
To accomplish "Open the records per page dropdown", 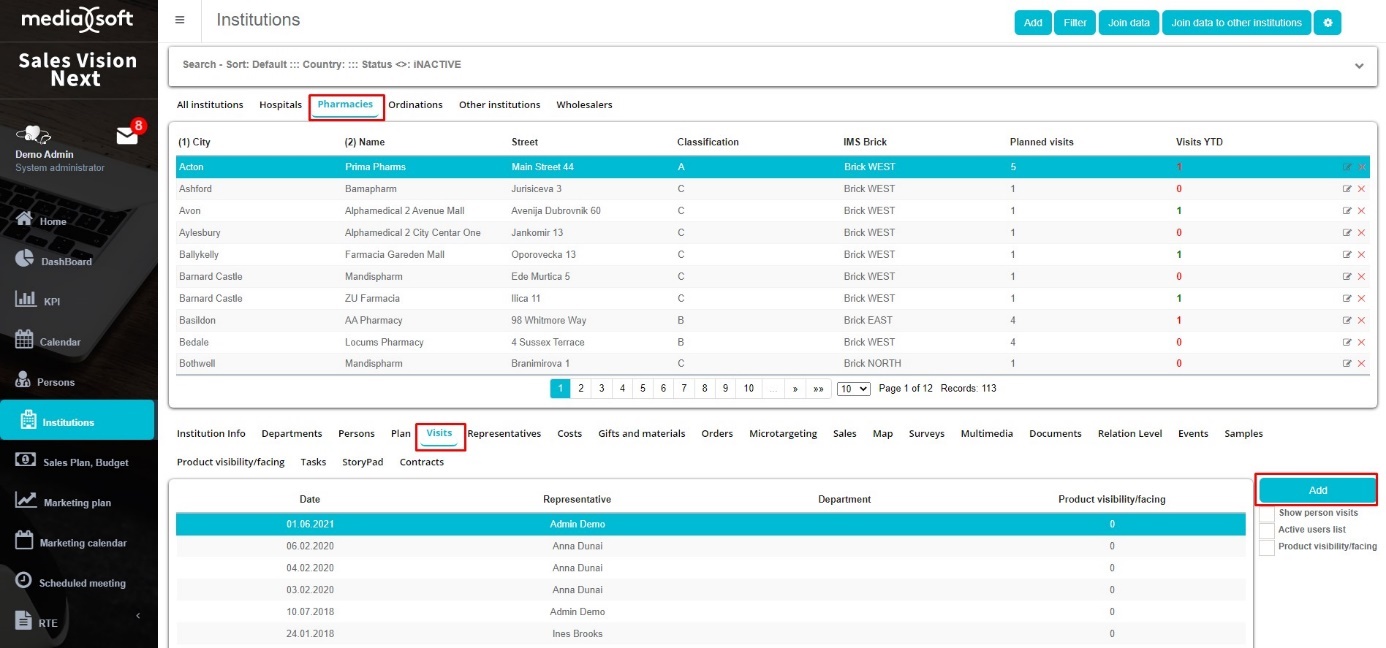I will [x=853, y=389].
